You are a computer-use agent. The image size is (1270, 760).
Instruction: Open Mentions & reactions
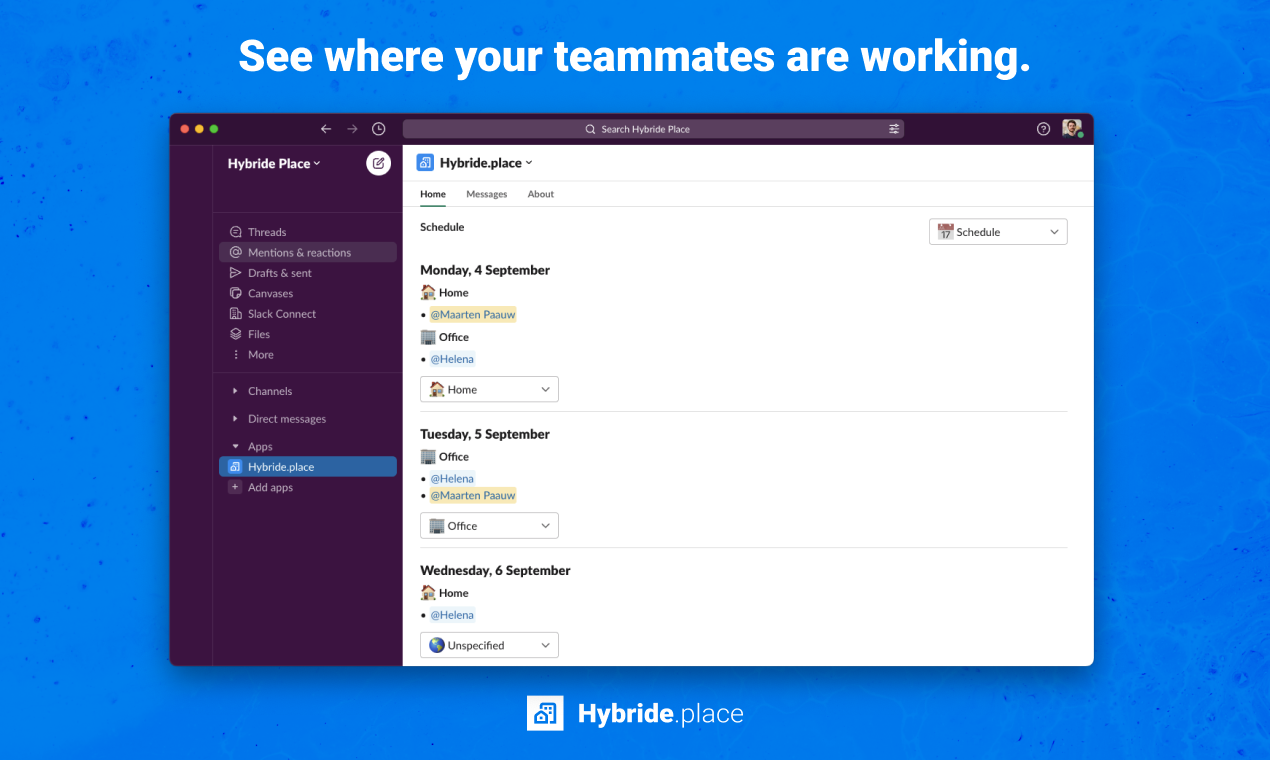pyautogui.click(x=308, y=252)
